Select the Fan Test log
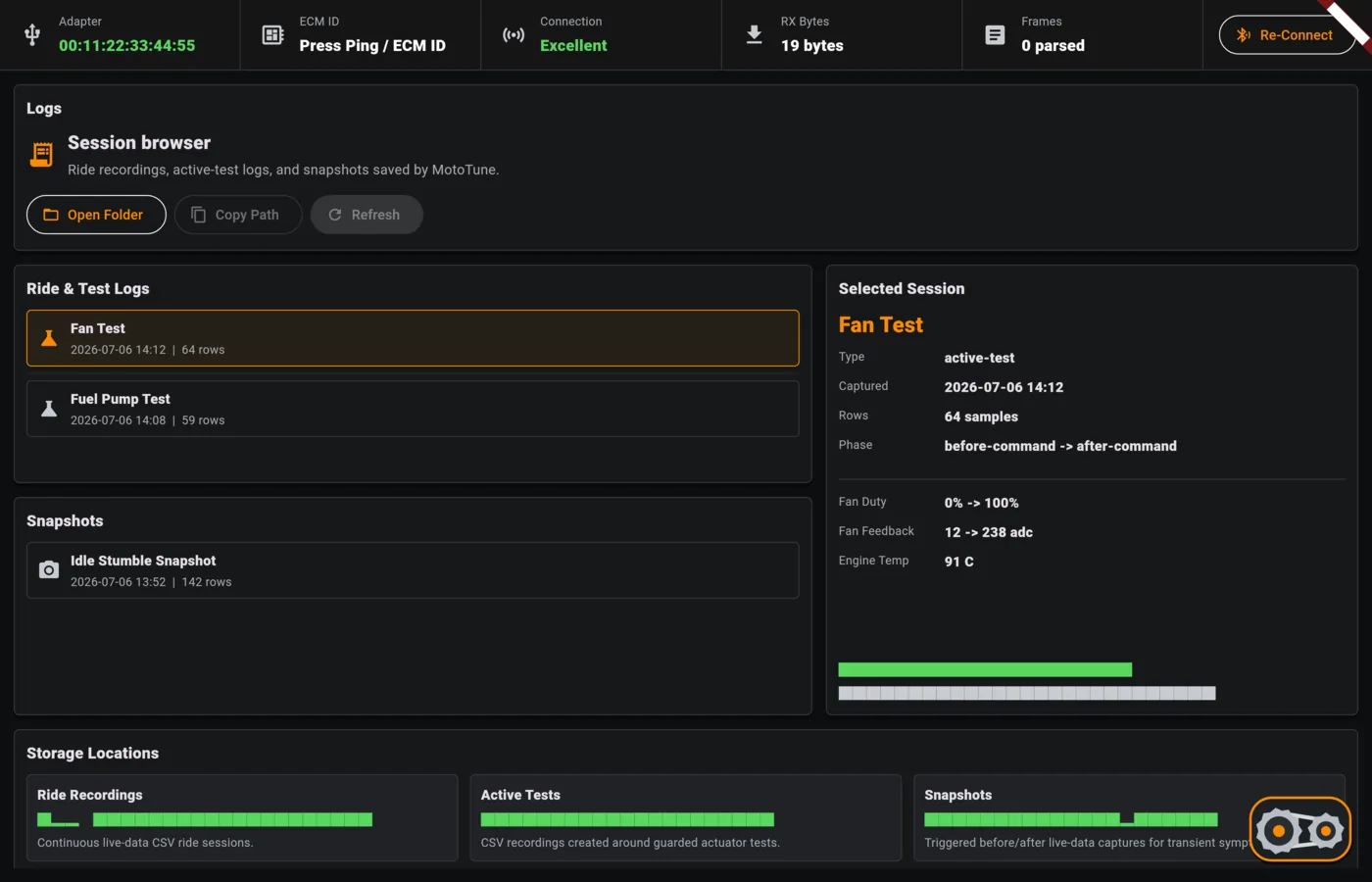The height and width of the screenshot is (882, 1372). click(413, 338)
